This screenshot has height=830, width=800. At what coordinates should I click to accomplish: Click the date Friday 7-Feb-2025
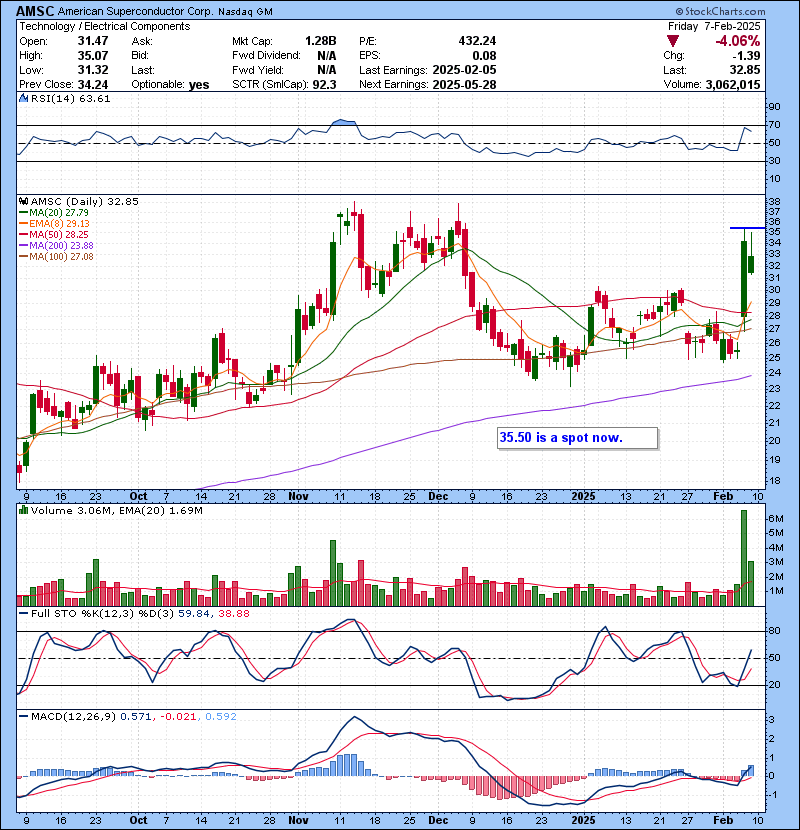click(x=714, y=26)
